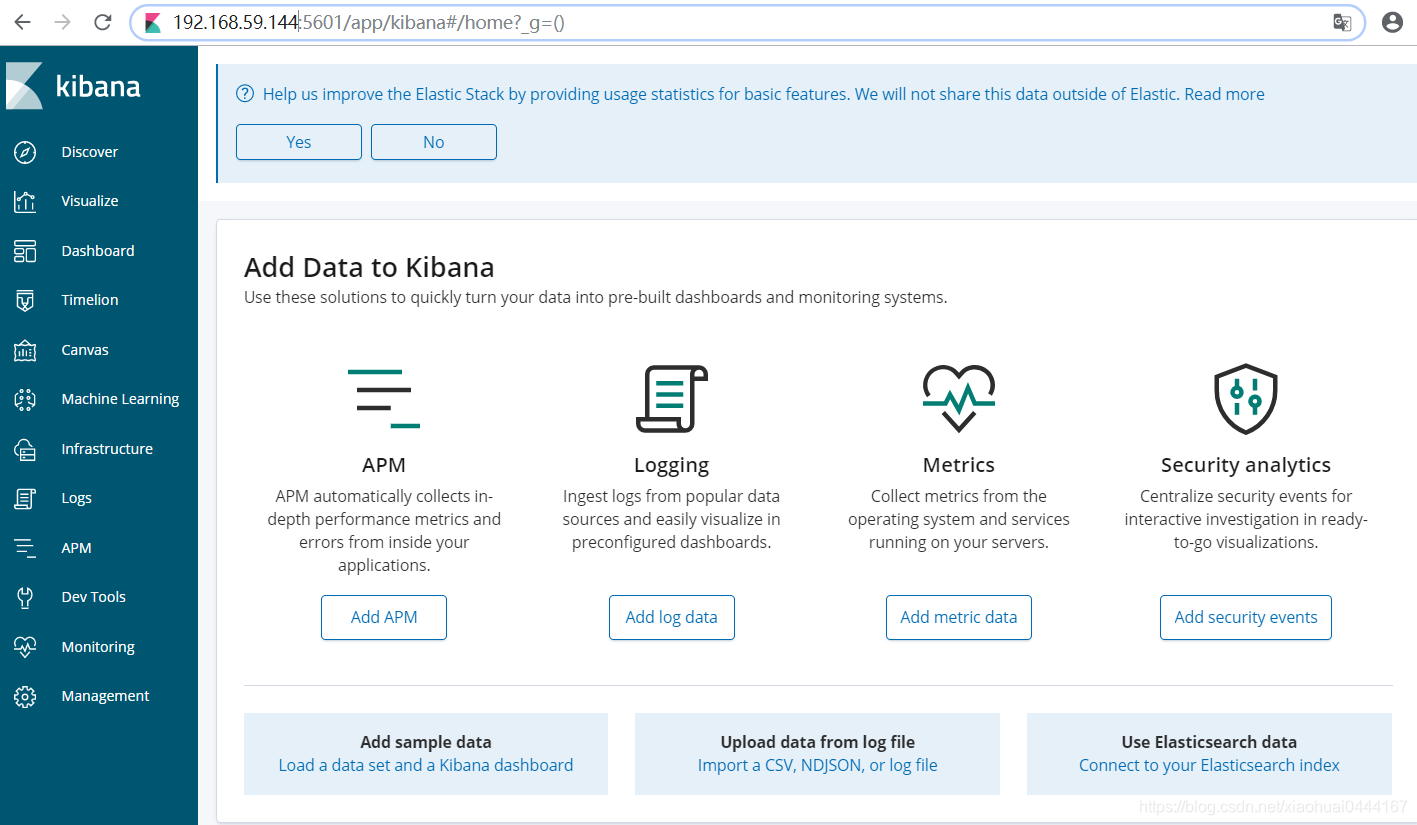Open Discover via compass icon
The width and height of the screenshot is (1417, 825).
coord(25,152)
